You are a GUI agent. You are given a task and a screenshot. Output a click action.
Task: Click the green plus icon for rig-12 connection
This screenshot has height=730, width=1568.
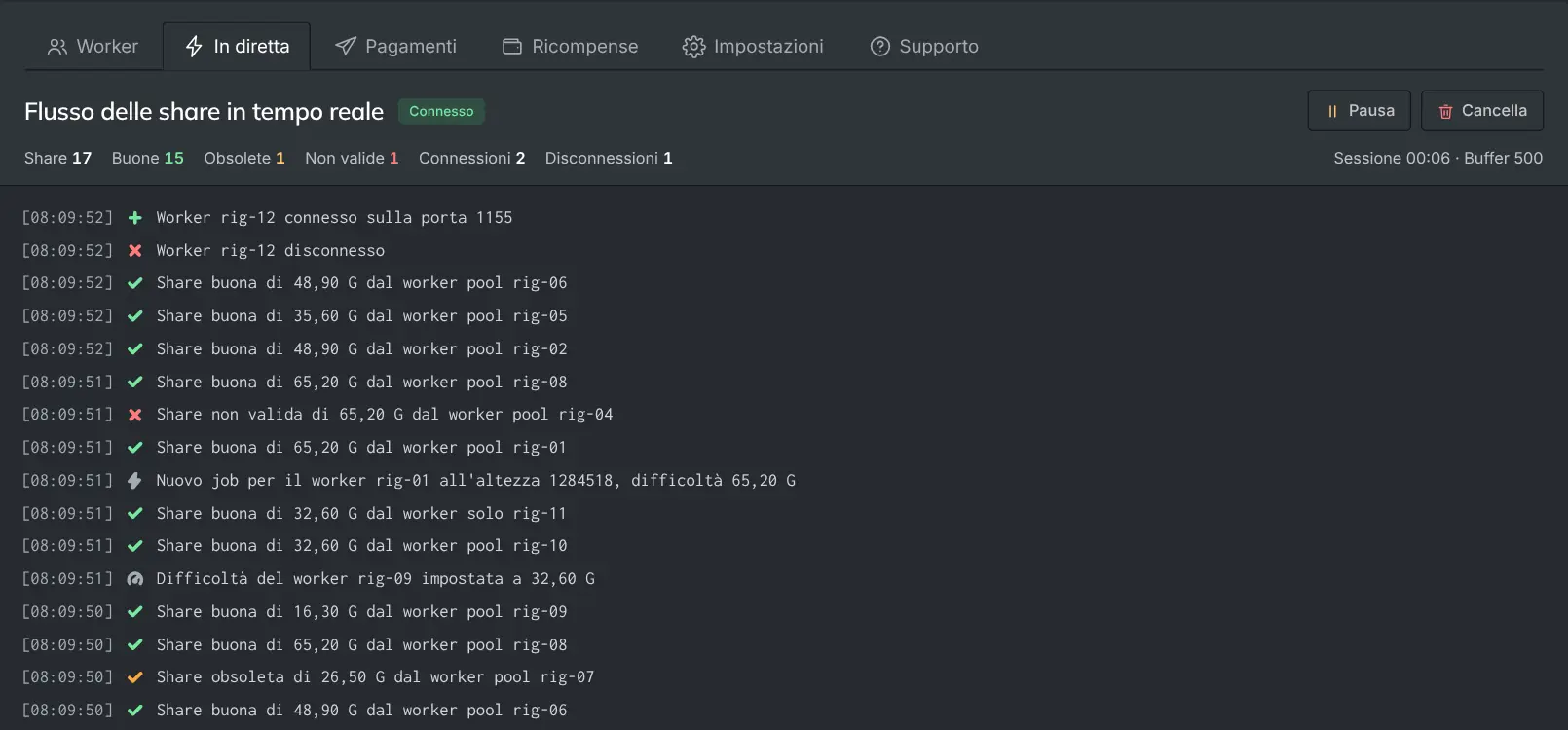click(x=135, y=218)
